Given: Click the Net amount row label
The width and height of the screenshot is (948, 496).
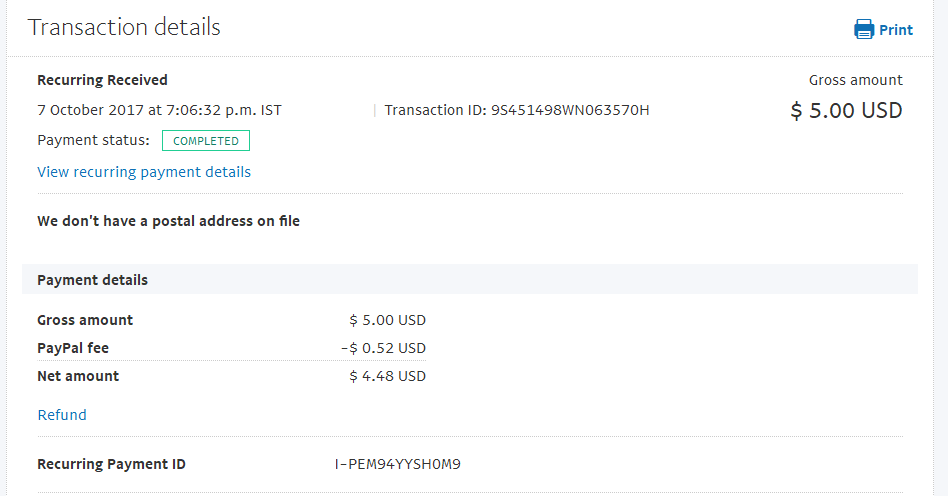Looking at the screenshot, I should pos(78,376).
